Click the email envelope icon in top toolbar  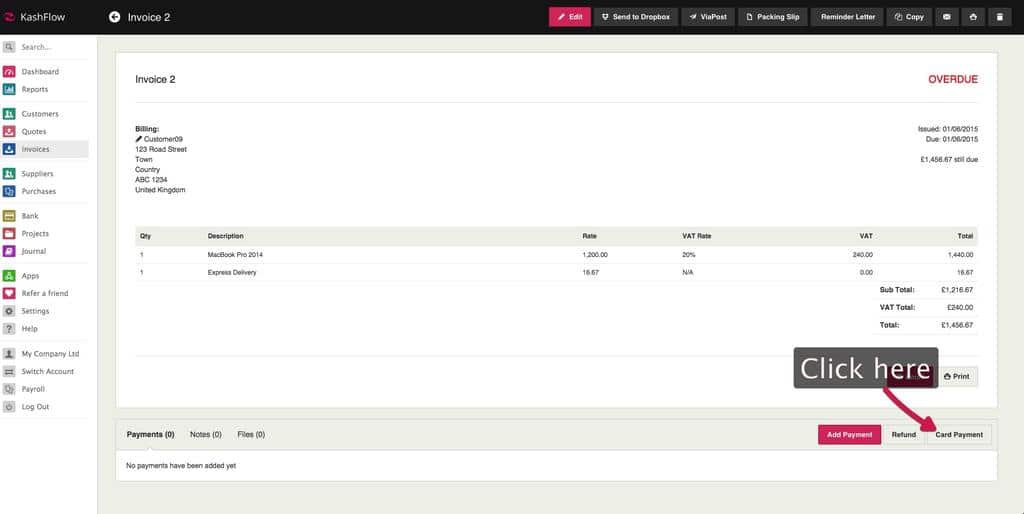tap(947, 17)
